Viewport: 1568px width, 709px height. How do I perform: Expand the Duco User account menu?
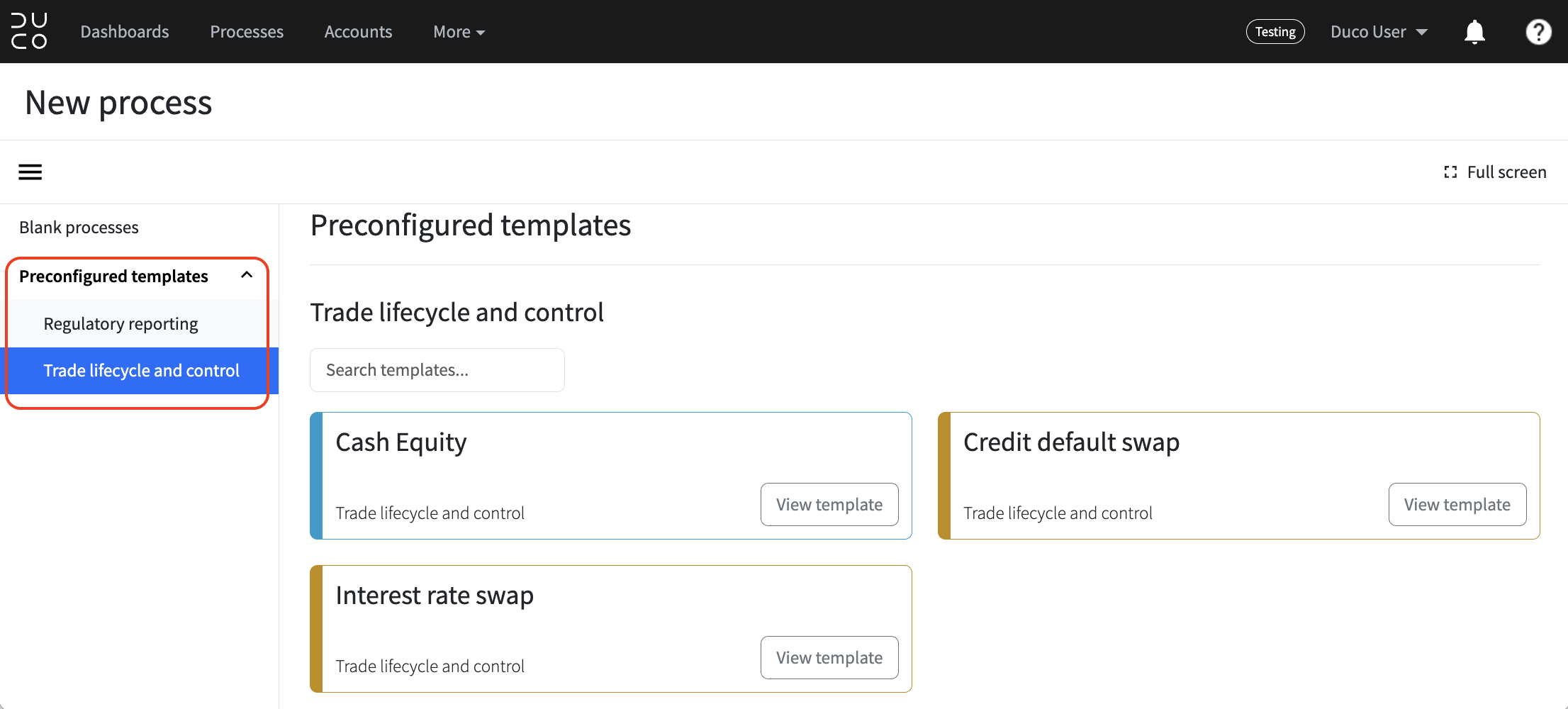1379,32
